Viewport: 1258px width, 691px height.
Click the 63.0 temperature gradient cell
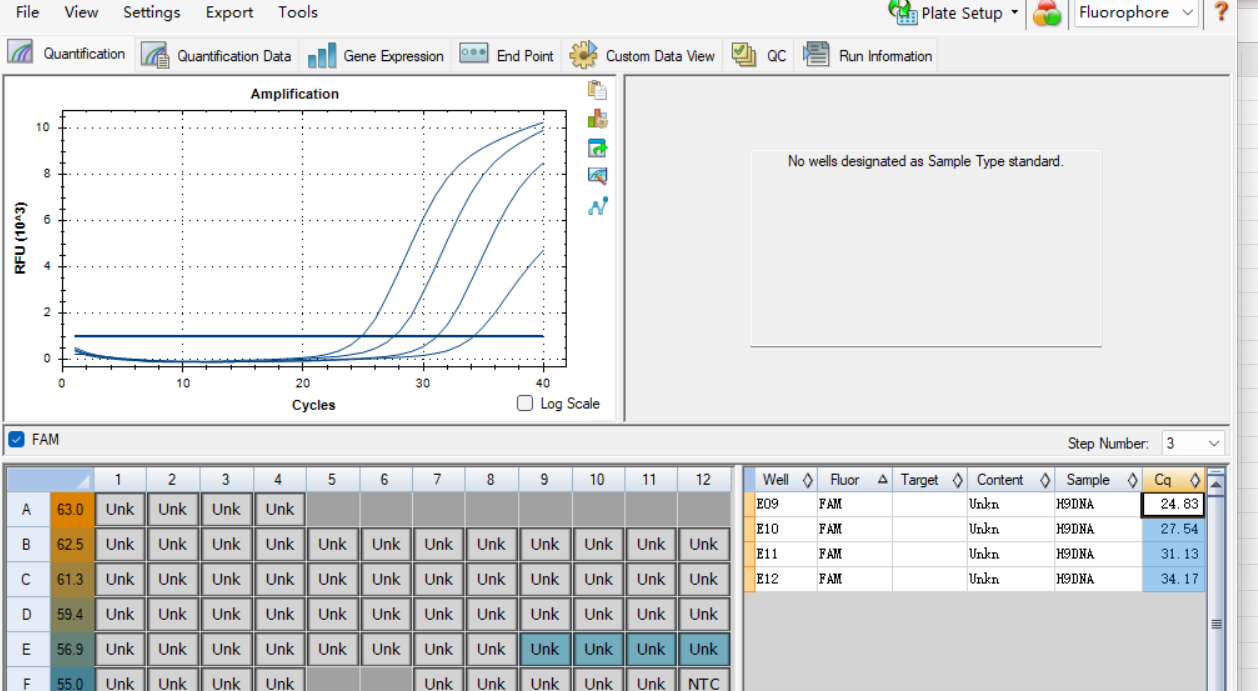point(70,509)
